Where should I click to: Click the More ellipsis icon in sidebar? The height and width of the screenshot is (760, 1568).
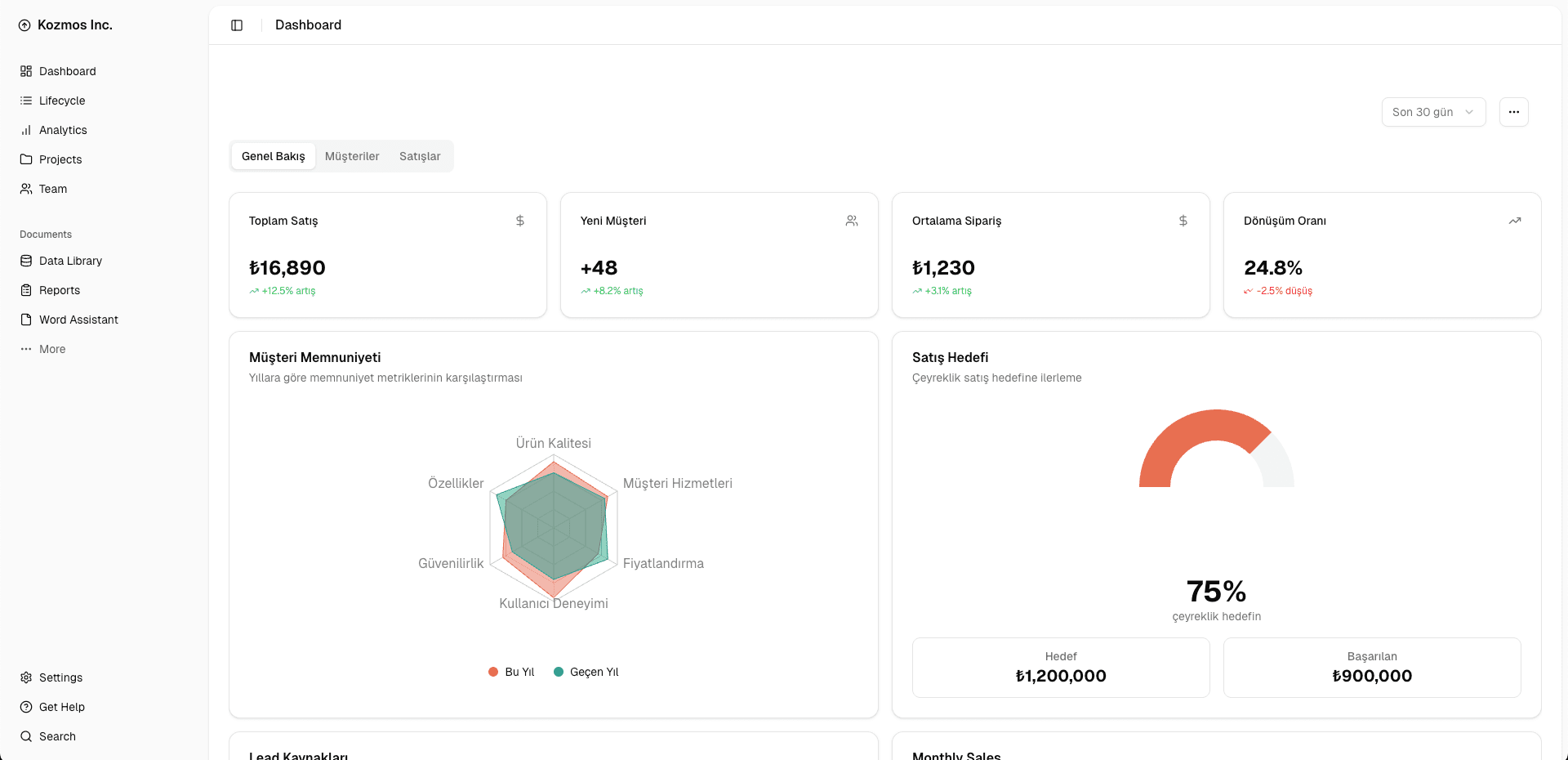[x=26, y=349]
